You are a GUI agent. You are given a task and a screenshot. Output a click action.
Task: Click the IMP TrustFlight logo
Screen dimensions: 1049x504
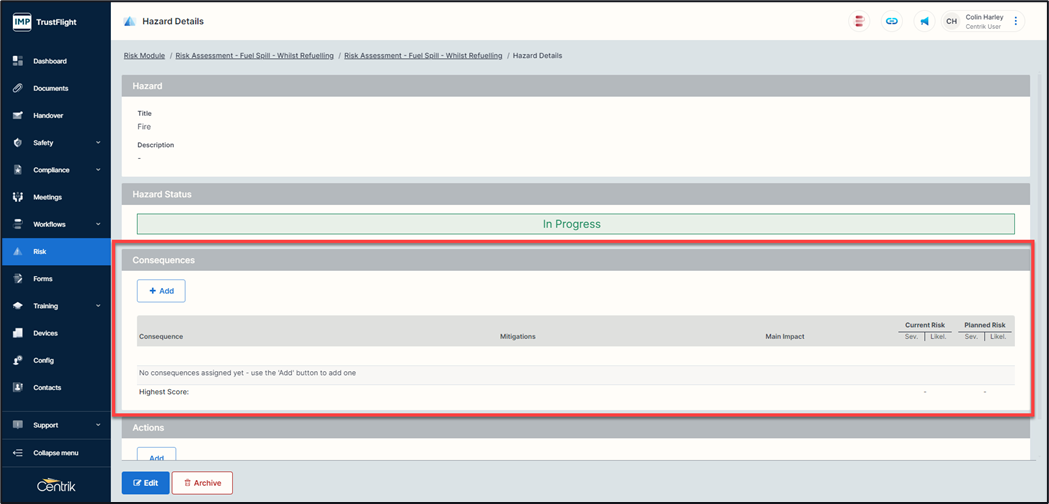point(44,21)
